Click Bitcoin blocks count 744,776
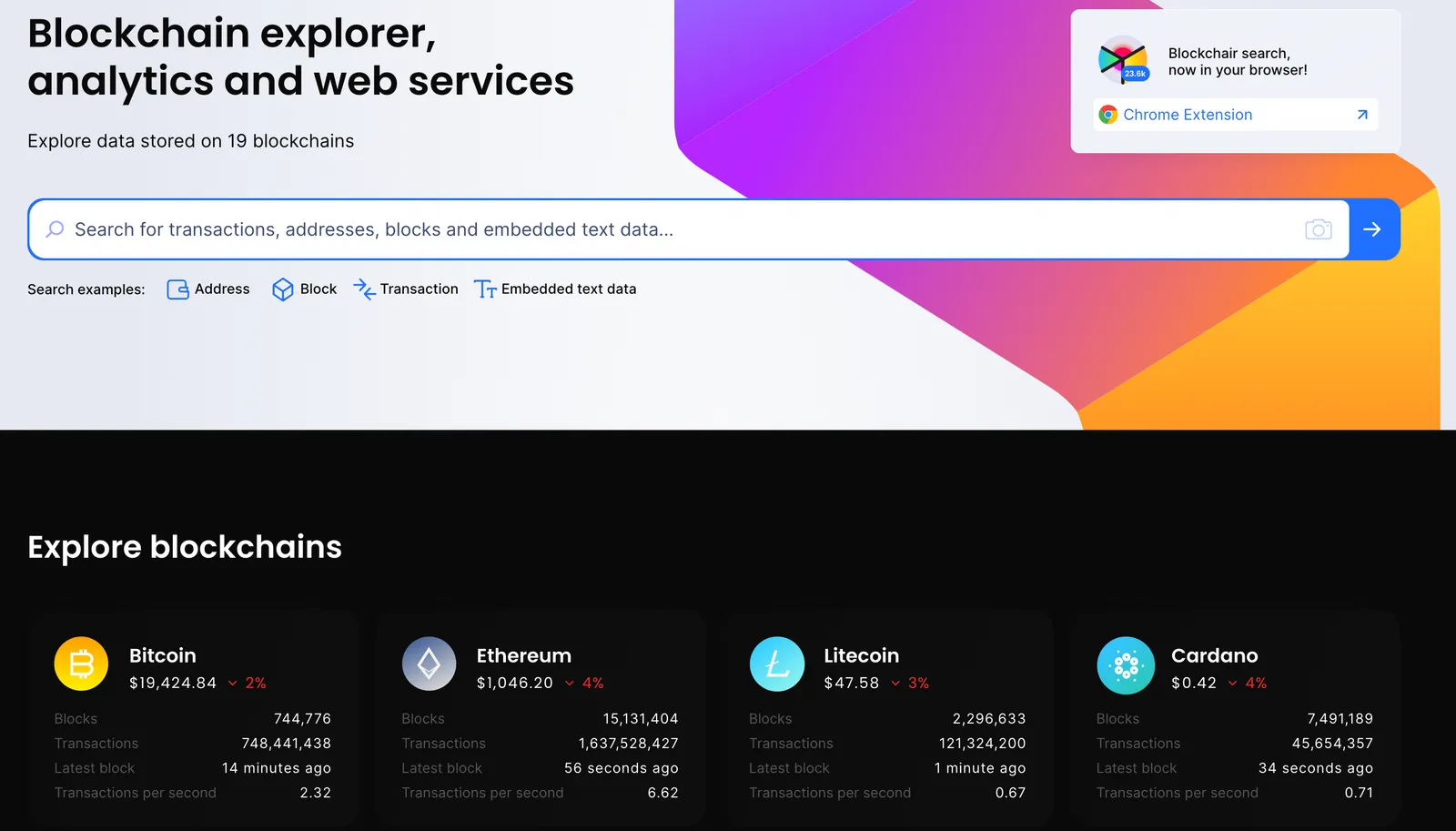The width and height of the screenshot is (1456, 831). (302, 719)
